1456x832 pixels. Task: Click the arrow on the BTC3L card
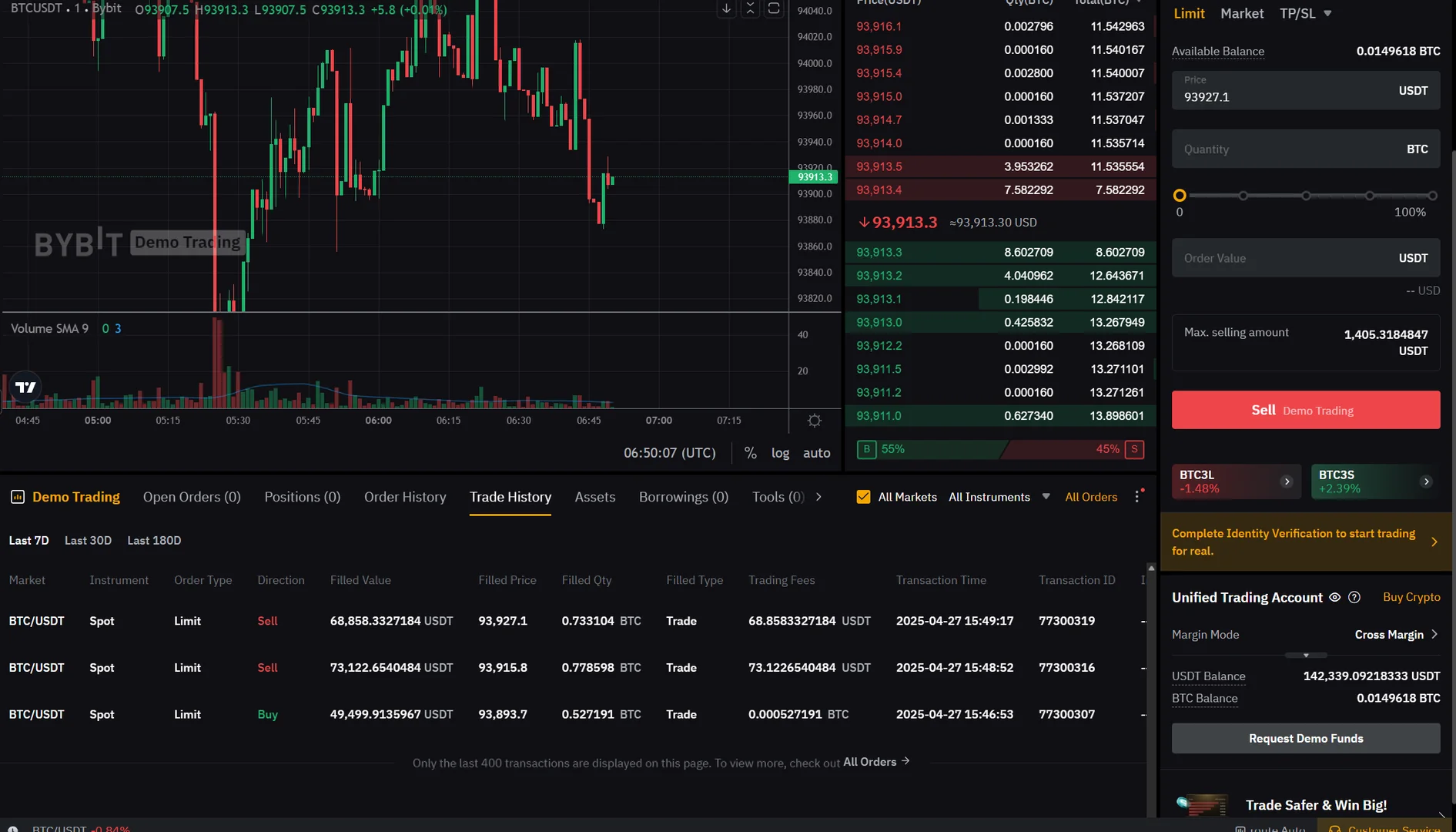tap(1286, 481)
